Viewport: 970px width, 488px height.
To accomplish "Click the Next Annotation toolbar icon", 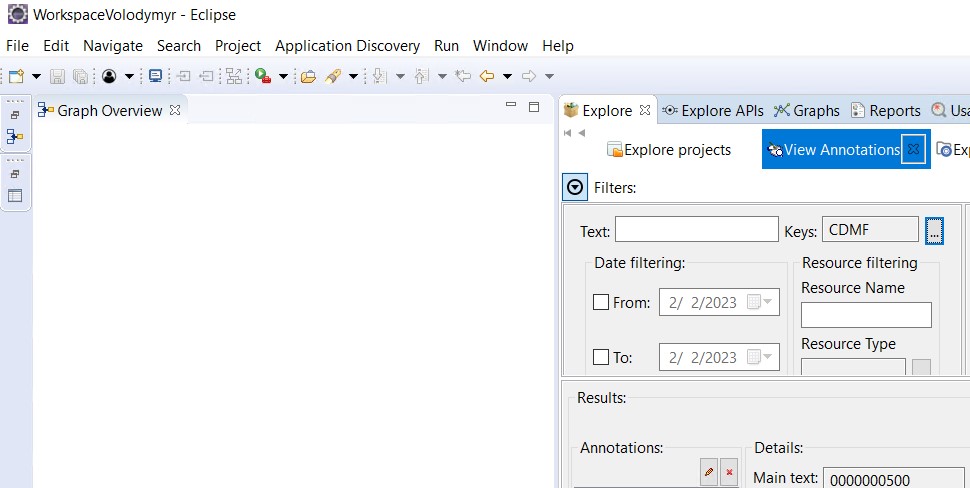I will click(380, 76).
